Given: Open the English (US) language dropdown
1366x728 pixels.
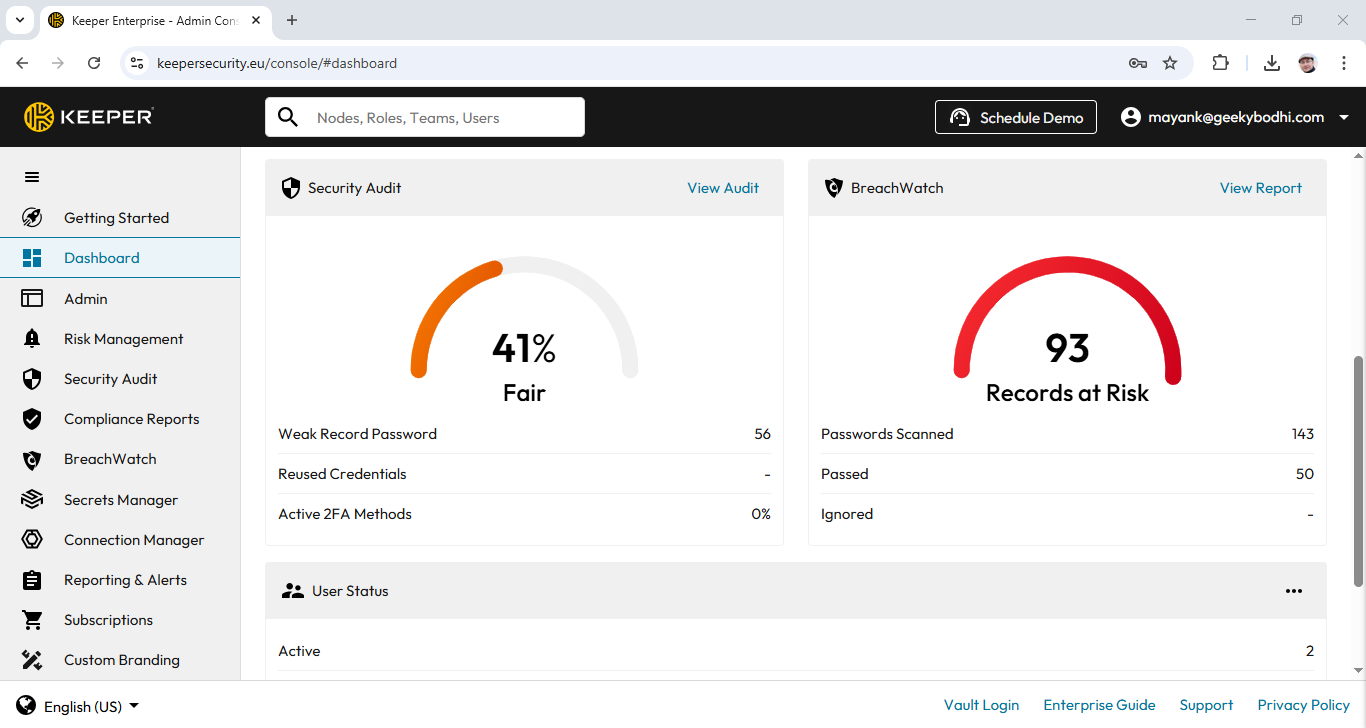Looking at the screenshot, I should [78, 706].
